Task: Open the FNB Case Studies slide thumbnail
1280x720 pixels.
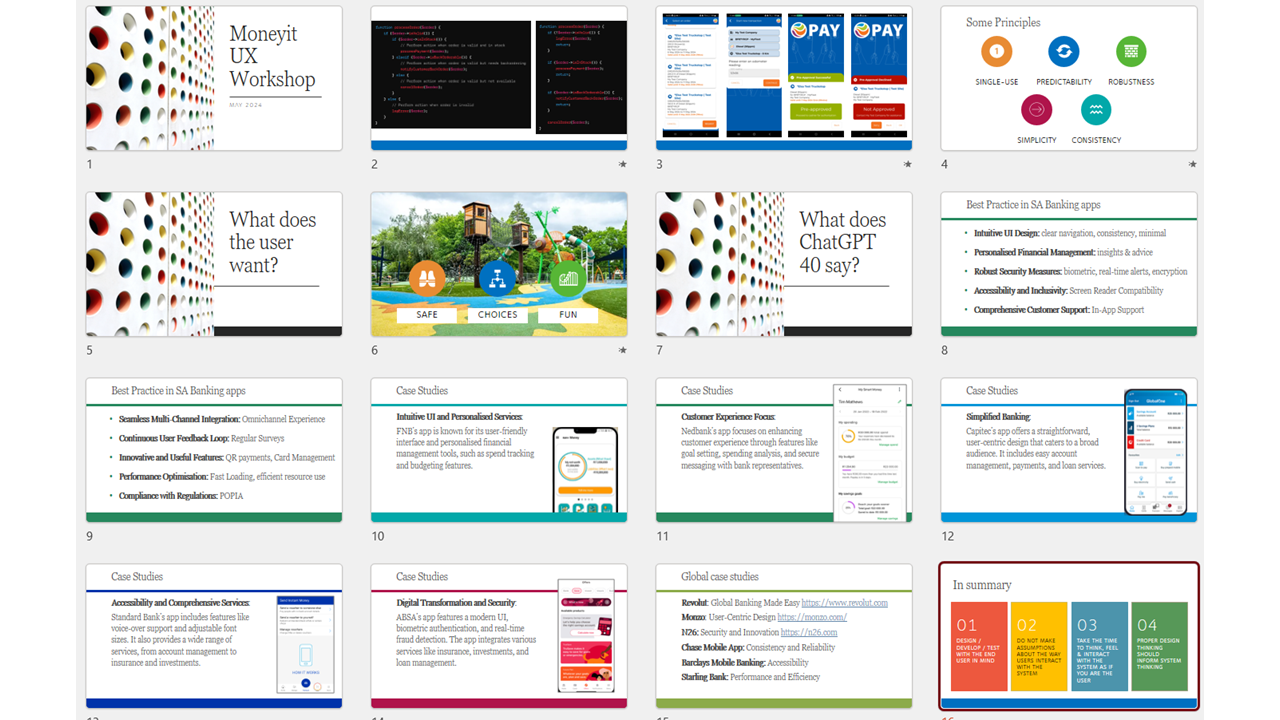Action: pyautogui.click(x=498, y=450)
